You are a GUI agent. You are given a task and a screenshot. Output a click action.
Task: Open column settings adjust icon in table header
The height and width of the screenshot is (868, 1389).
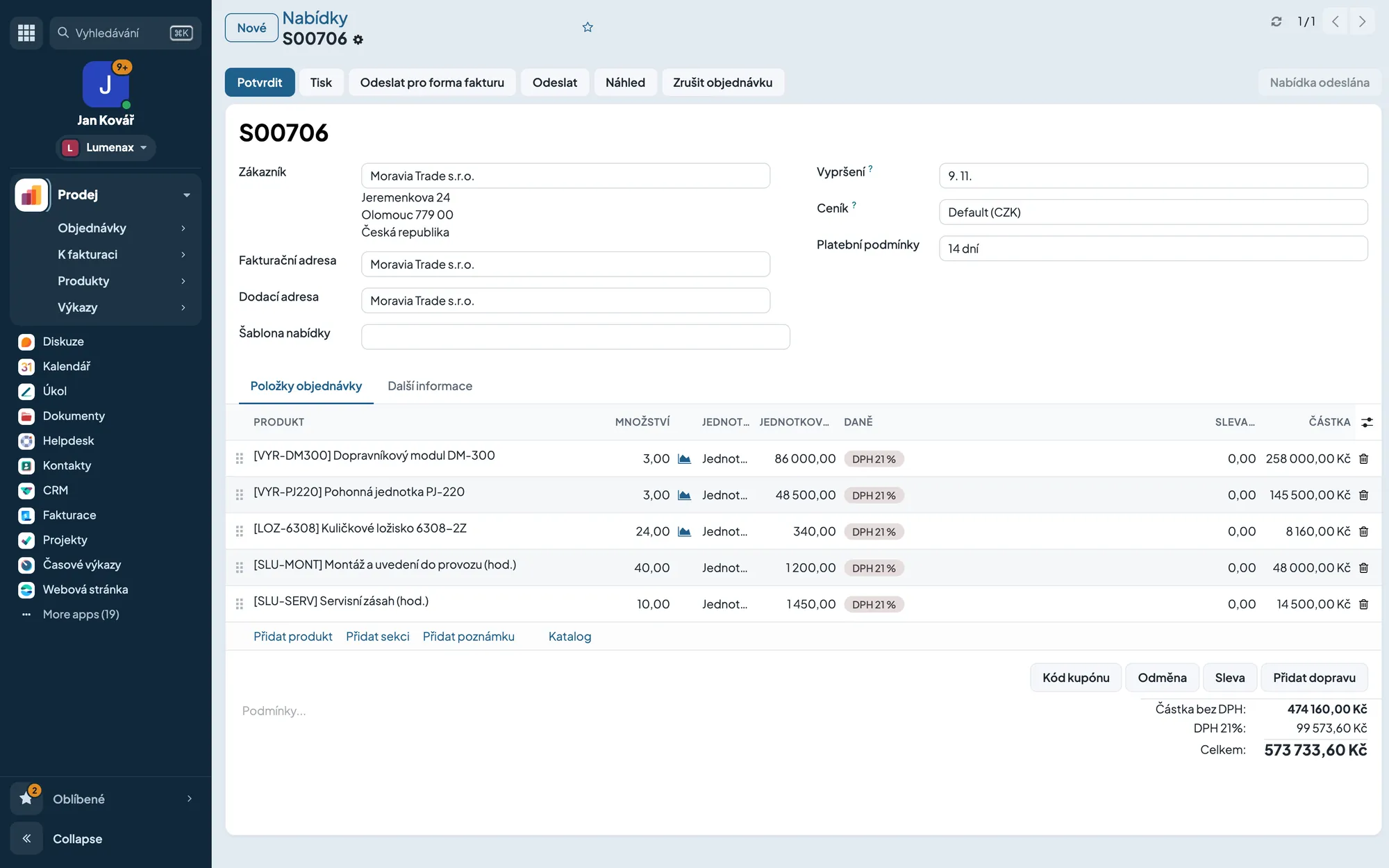(1367, 422)
